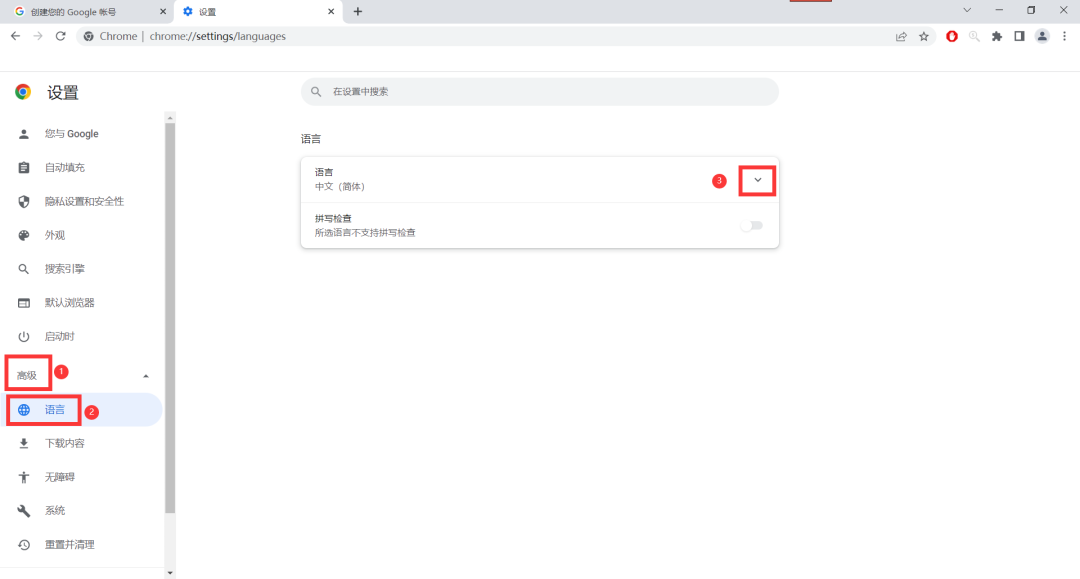This screenshot has width=1080, height=579.
Task: Close the 创建您的 Google 帐号 tab
Action: tap(163, 12)
